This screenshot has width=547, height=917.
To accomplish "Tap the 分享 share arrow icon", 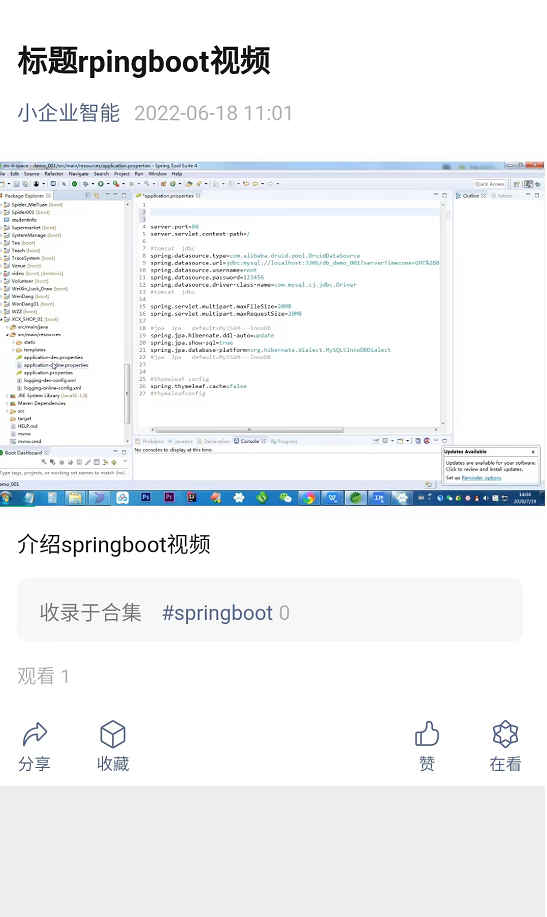I will (35, 734).
